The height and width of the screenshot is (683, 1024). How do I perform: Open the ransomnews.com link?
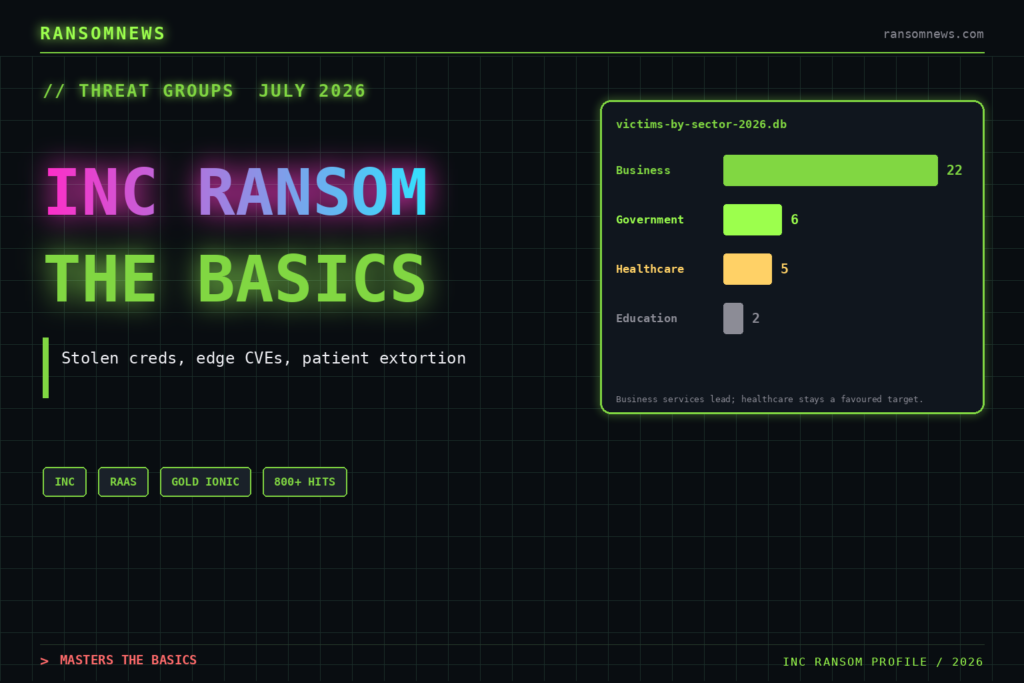click(x=933, y=34)
